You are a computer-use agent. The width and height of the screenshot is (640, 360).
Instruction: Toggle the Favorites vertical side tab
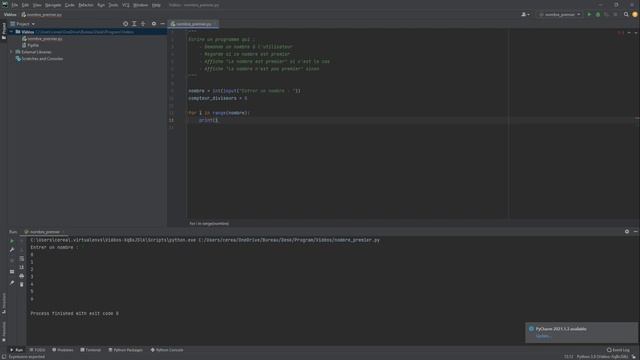click(4, 331)
